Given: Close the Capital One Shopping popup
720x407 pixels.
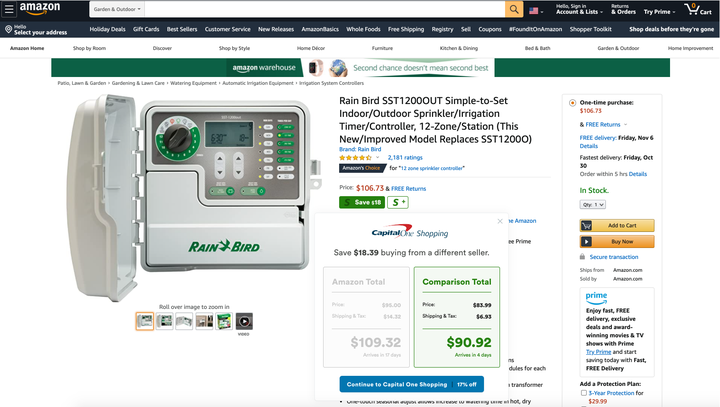Looking at the screenshot, I should (x=498, y=220).
